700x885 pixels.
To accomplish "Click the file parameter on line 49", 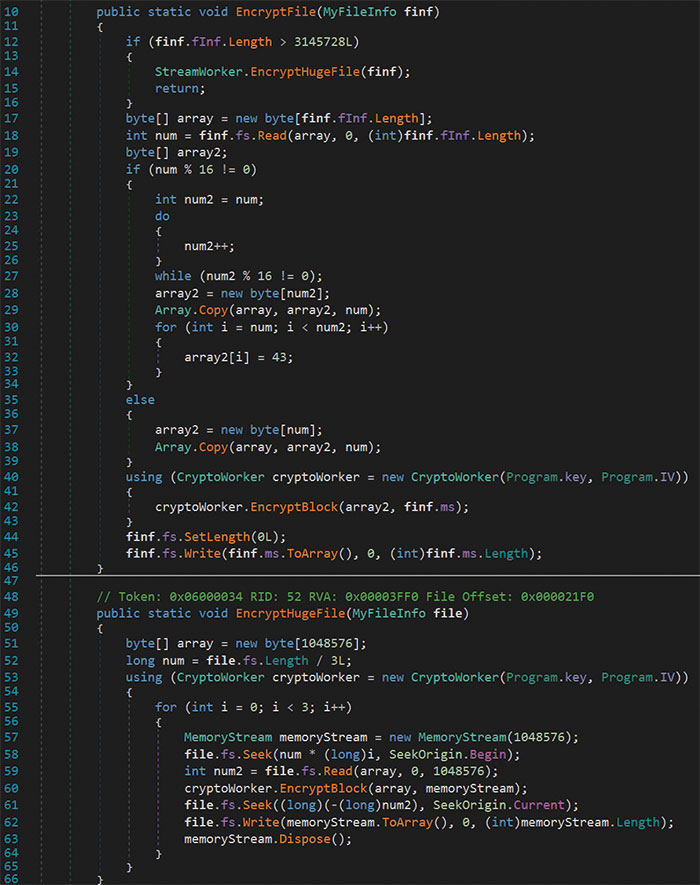I will coord(448,614).
